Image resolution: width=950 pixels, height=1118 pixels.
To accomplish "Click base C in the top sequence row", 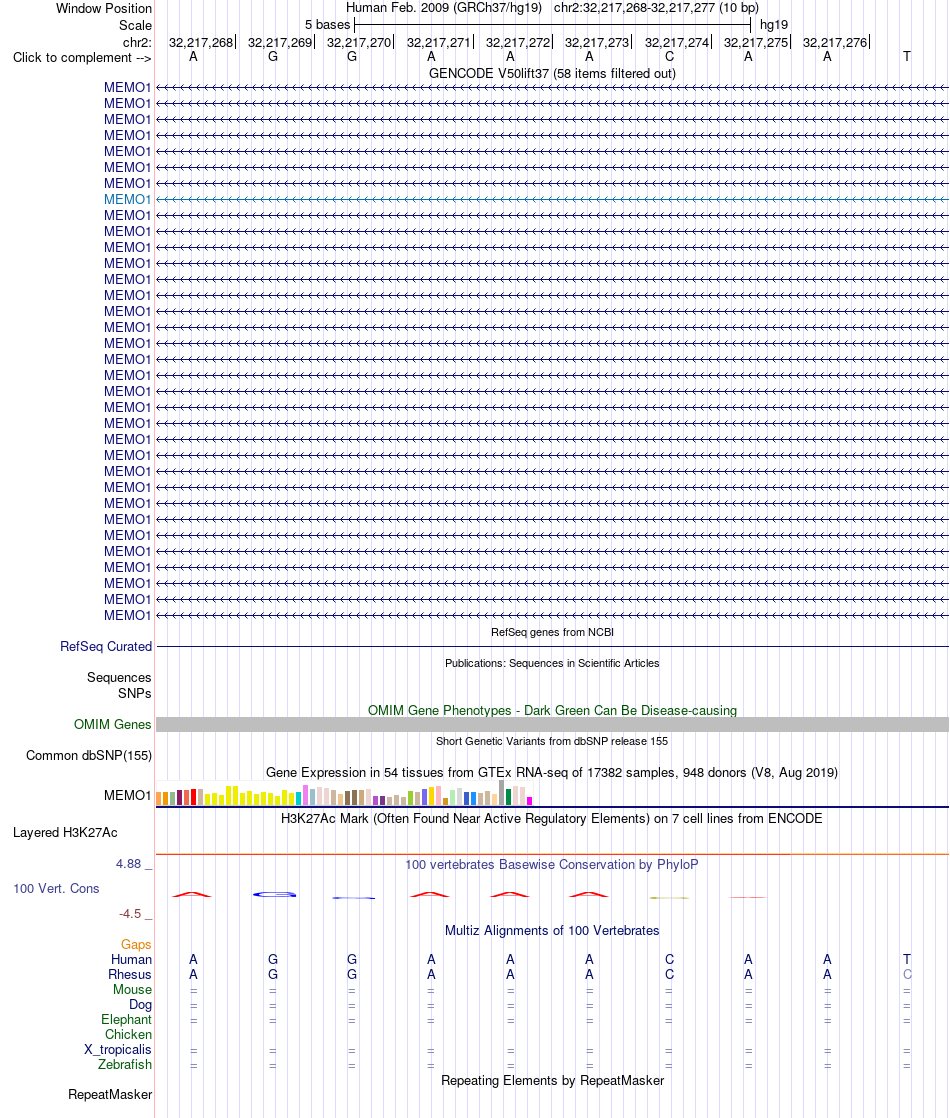I will click(669, 56).
